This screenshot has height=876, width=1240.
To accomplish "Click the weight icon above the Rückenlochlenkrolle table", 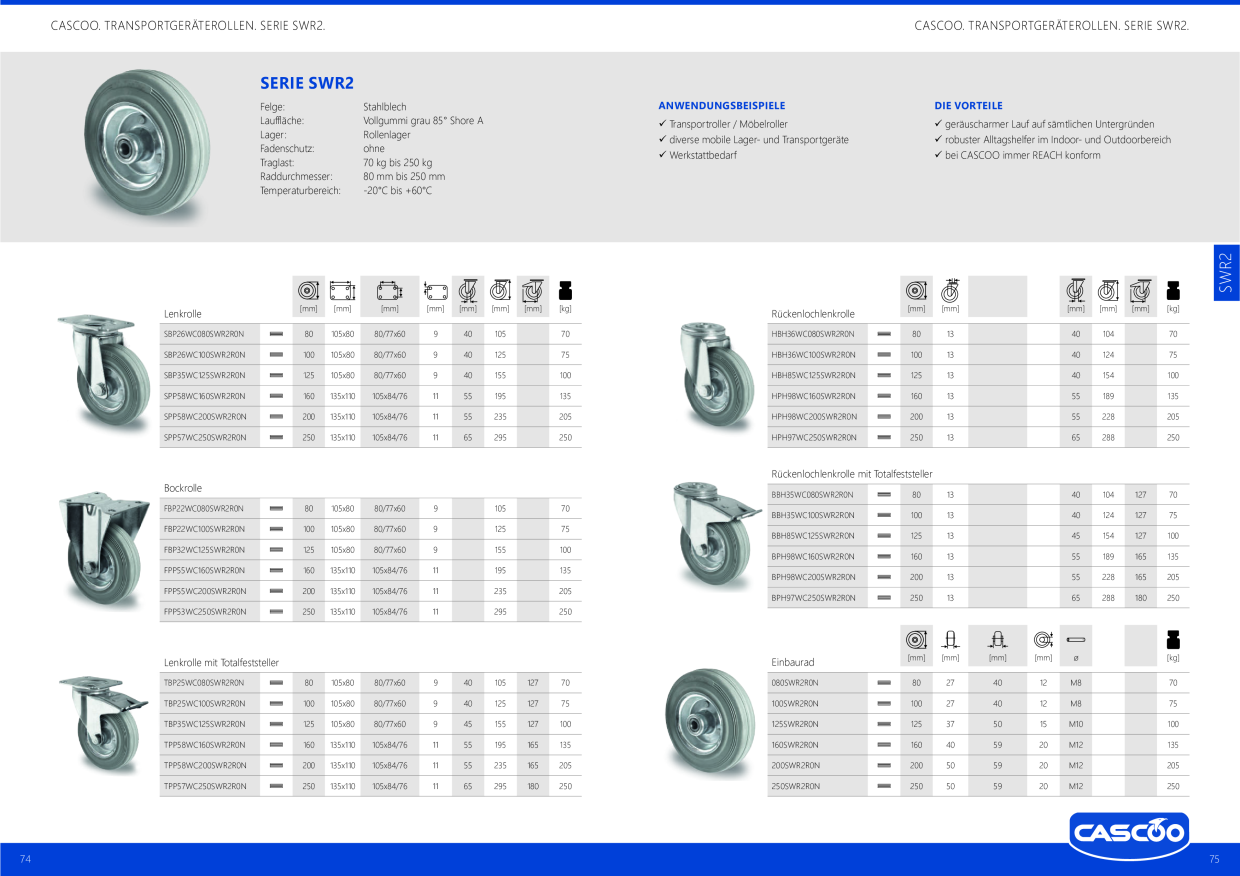I will [x=1173, y=290].
